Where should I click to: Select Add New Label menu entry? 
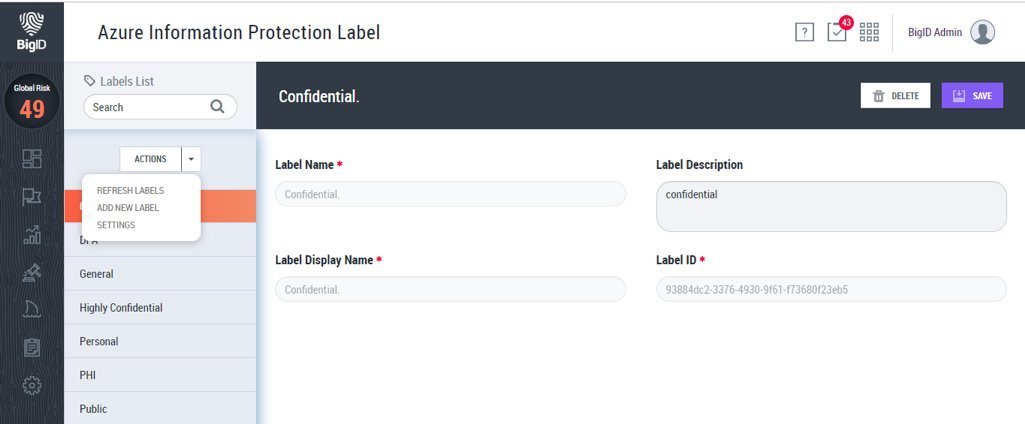pos(128,208)
